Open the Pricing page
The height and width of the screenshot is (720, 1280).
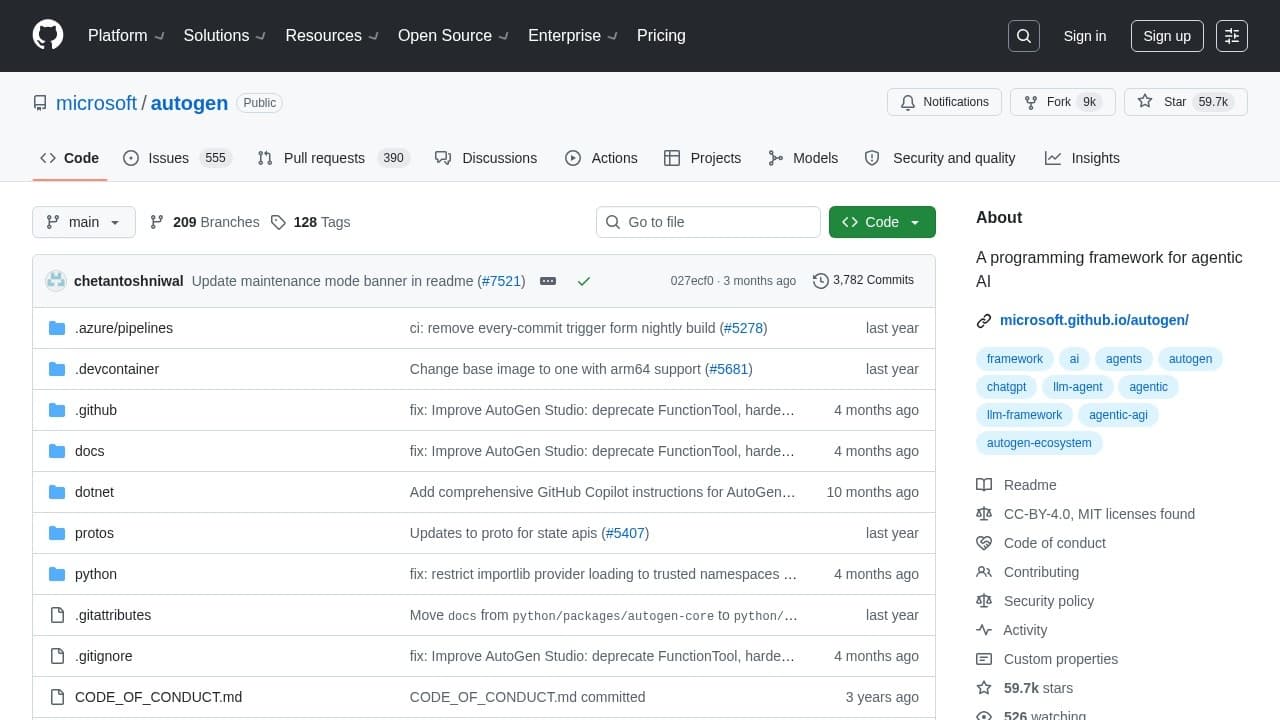(x=661, y=35)
